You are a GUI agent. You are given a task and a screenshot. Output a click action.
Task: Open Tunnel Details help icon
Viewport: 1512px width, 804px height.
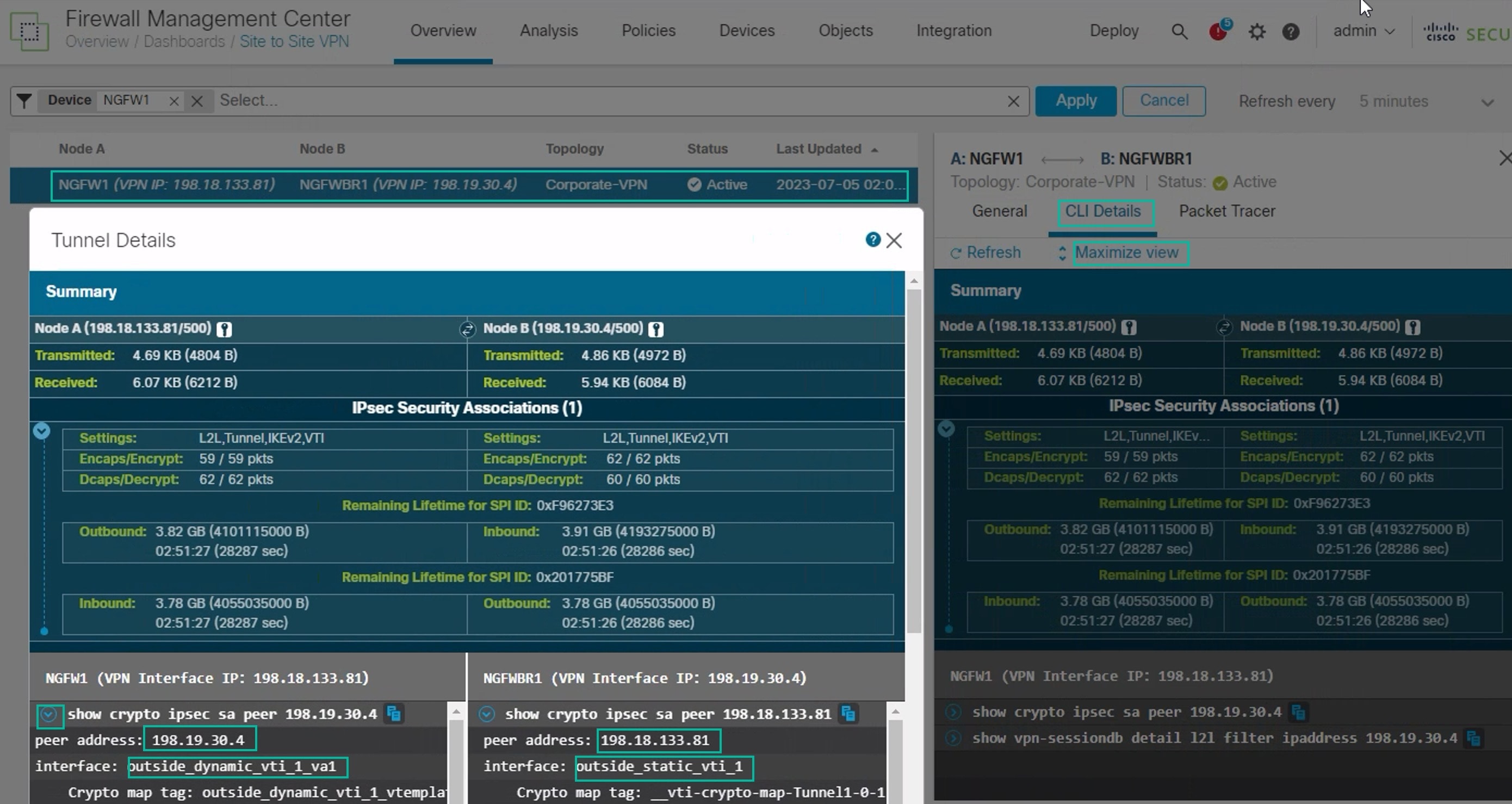coord(873,239)
